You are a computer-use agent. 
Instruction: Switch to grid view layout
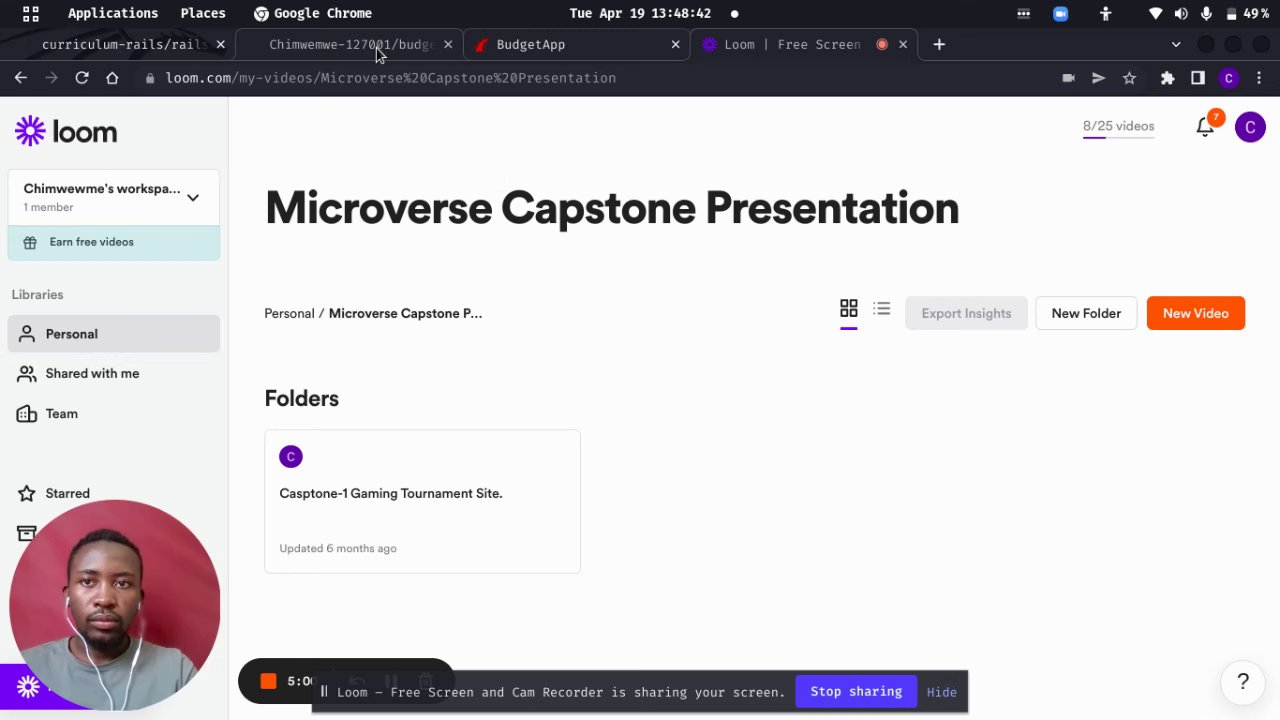848,308
